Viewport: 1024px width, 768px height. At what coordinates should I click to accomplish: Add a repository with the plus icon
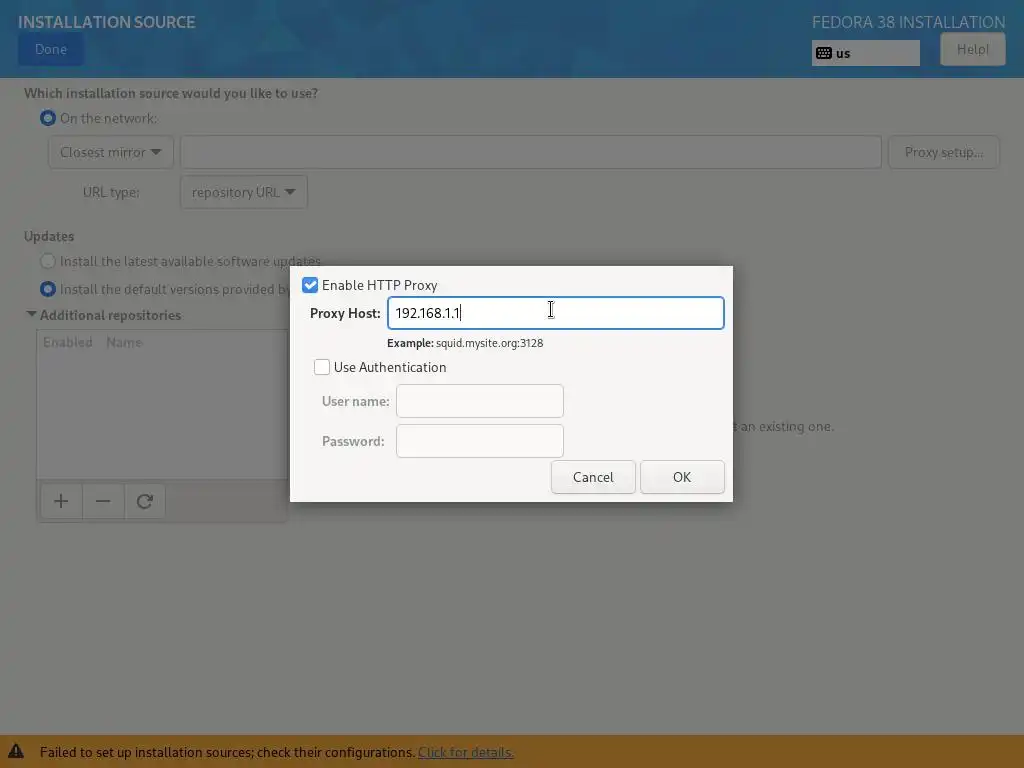61,502
